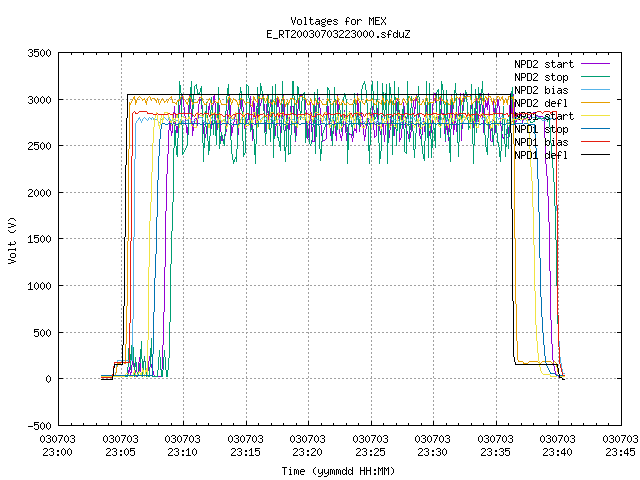Image resolution: width=640 pixels, height=480 pixels.
Task: Click the 23:20 time tick label
Action: coord(307,452)
